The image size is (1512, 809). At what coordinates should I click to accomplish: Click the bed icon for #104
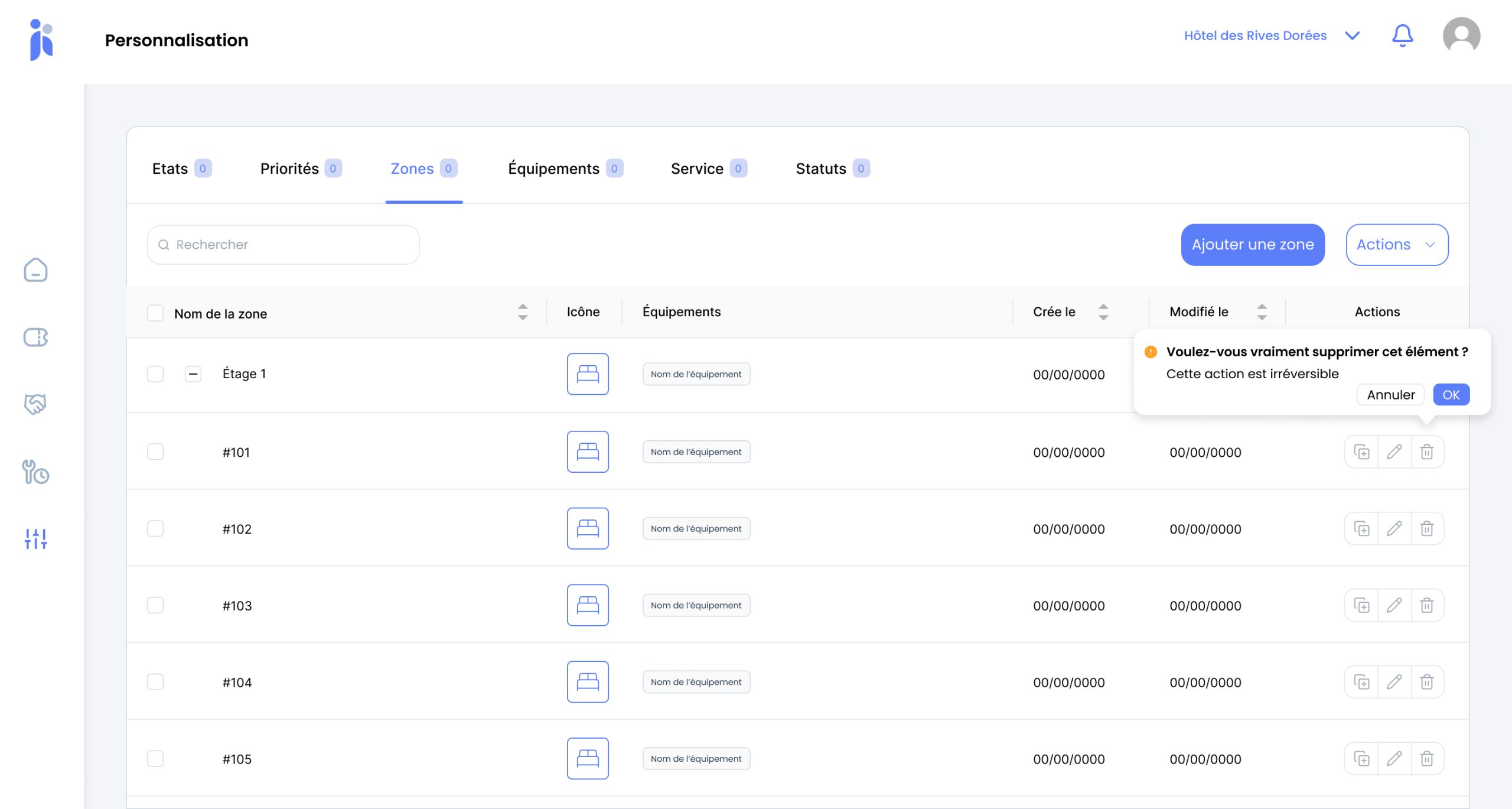pyautogui.click(x=588, y=682)
